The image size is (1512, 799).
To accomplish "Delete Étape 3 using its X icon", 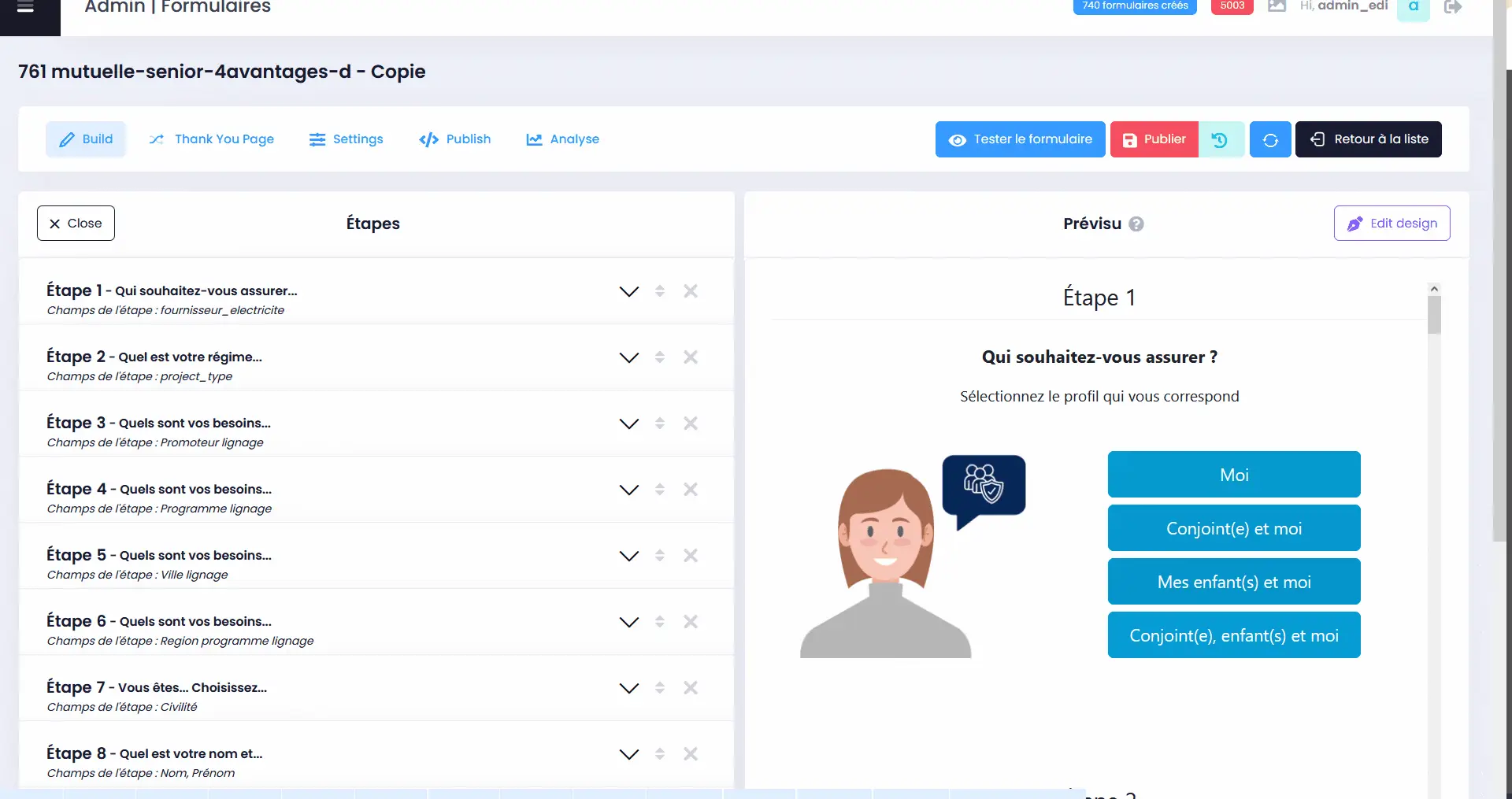I will [x=691, y=423].
